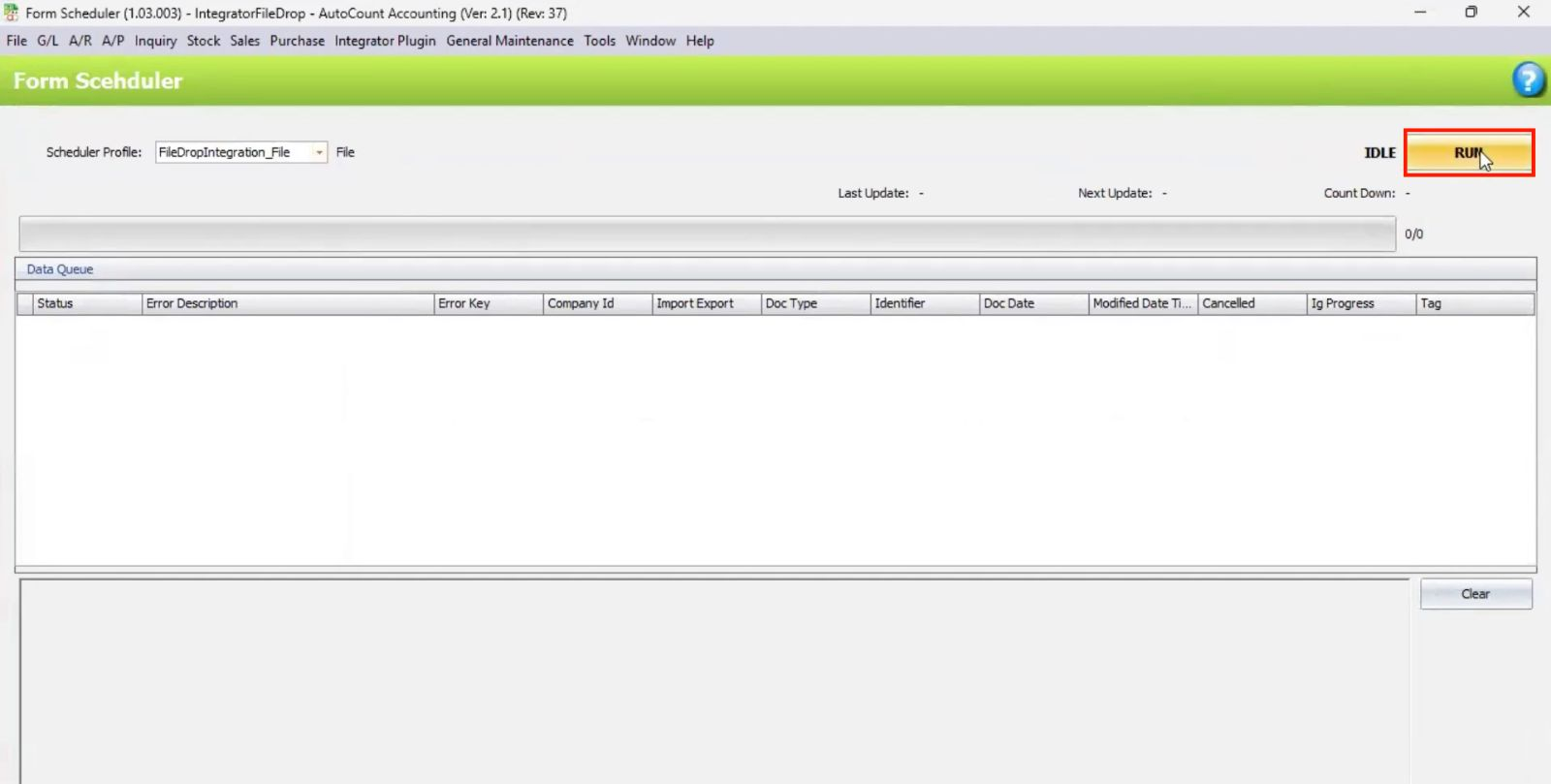The image size is (1551, 784).
Task: Click inside the log output text area
Action: tap(714, 678)
